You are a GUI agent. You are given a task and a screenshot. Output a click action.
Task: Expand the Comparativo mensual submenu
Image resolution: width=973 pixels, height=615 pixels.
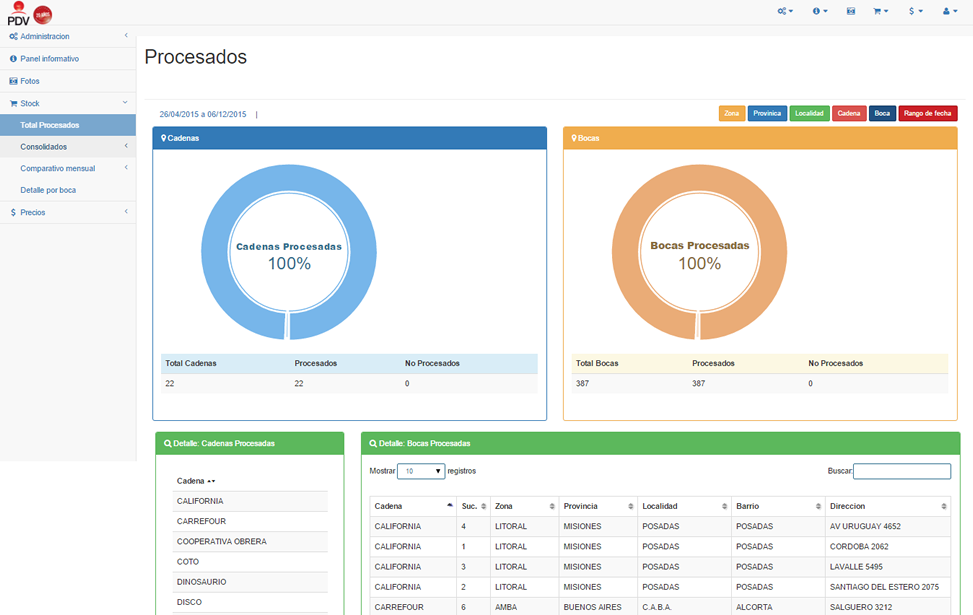click(x=68, y=169)
